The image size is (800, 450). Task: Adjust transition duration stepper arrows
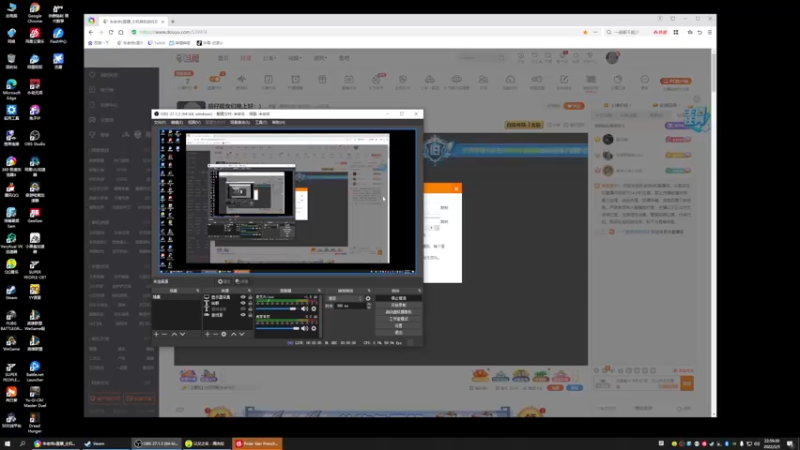(x=369, y=306)
